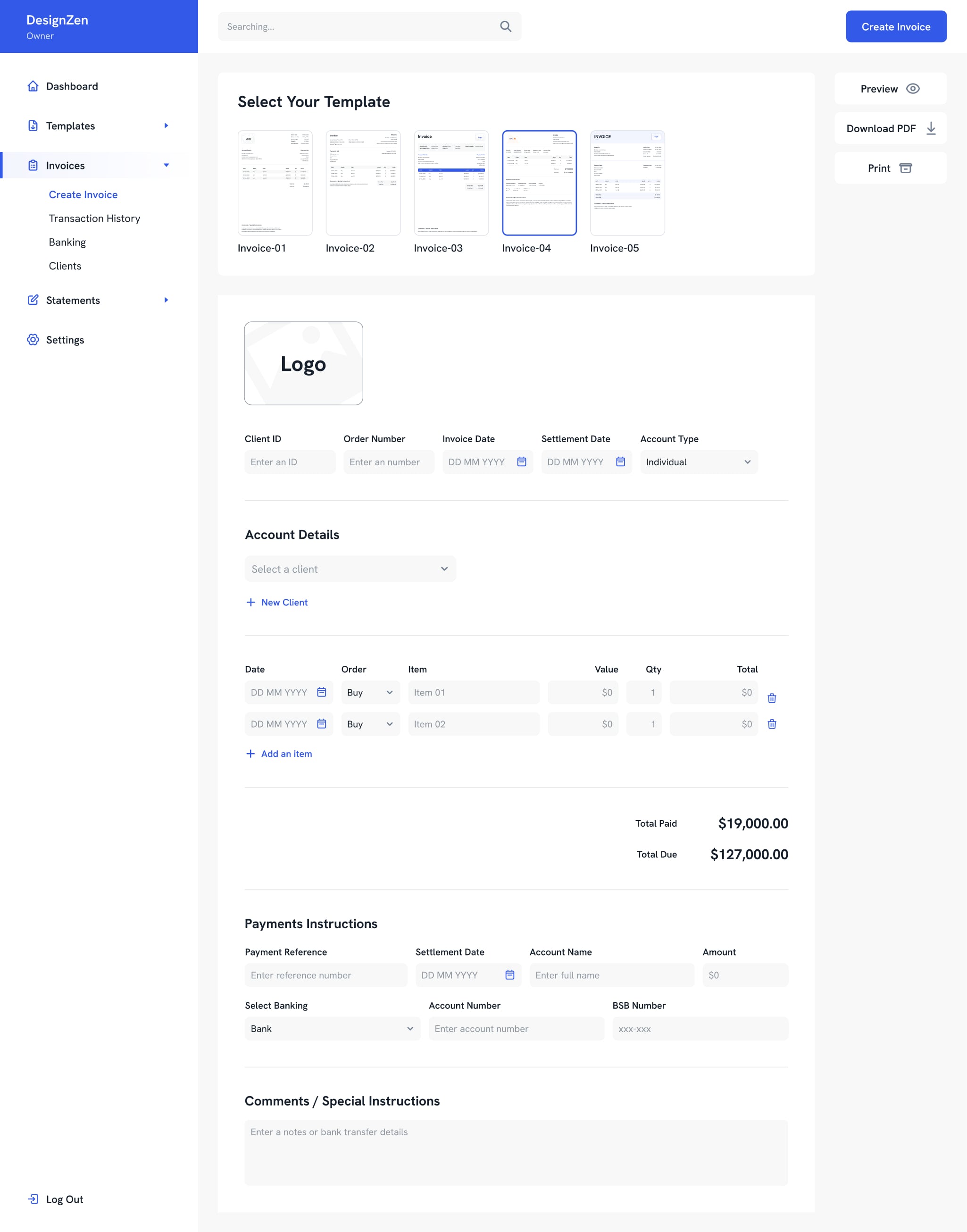This screenshot has height=1232, width=967.
Task: Open the top Settlement Date calendar icon
Action: 620,462
